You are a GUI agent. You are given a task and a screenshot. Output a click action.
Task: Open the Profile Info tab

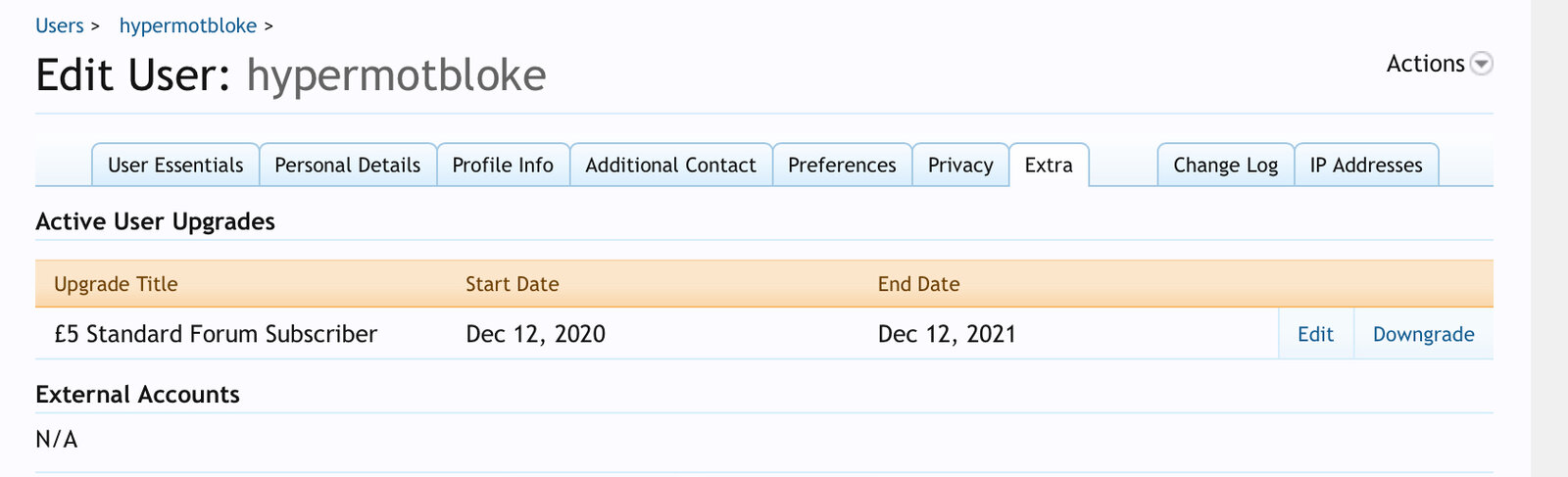coord(503,165)
